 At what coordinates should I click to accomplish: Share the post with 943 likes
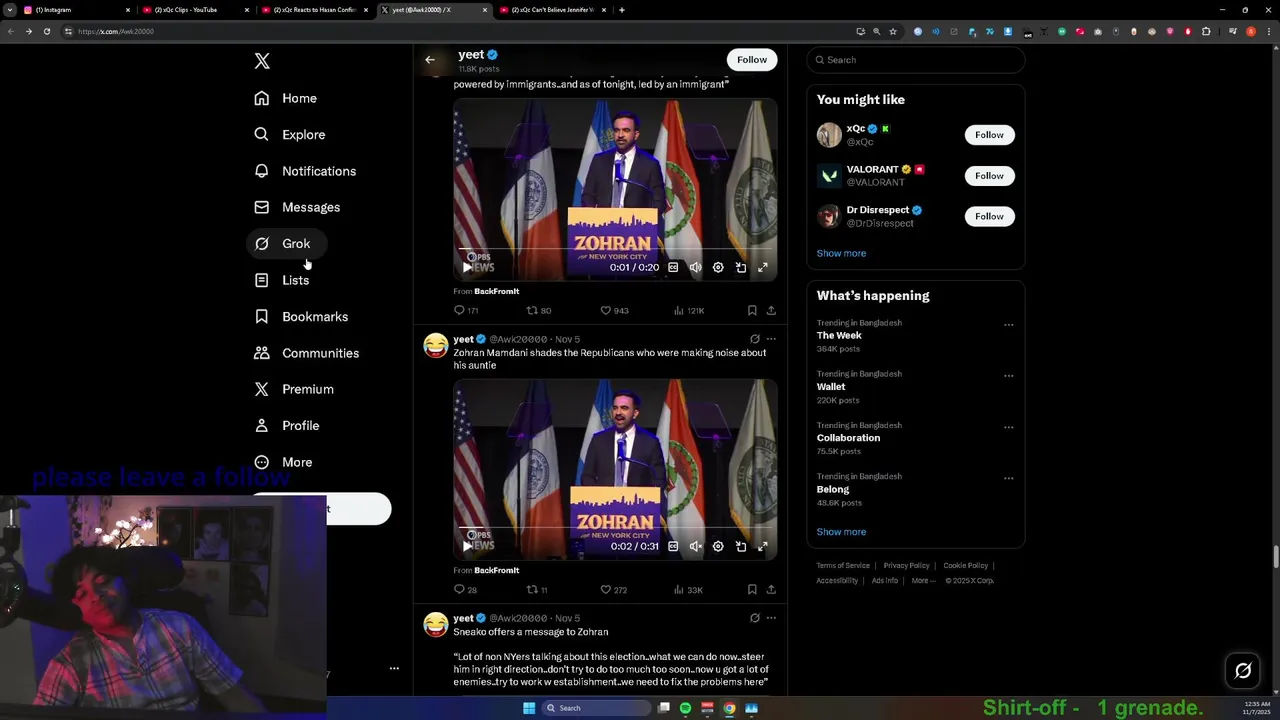771,310
